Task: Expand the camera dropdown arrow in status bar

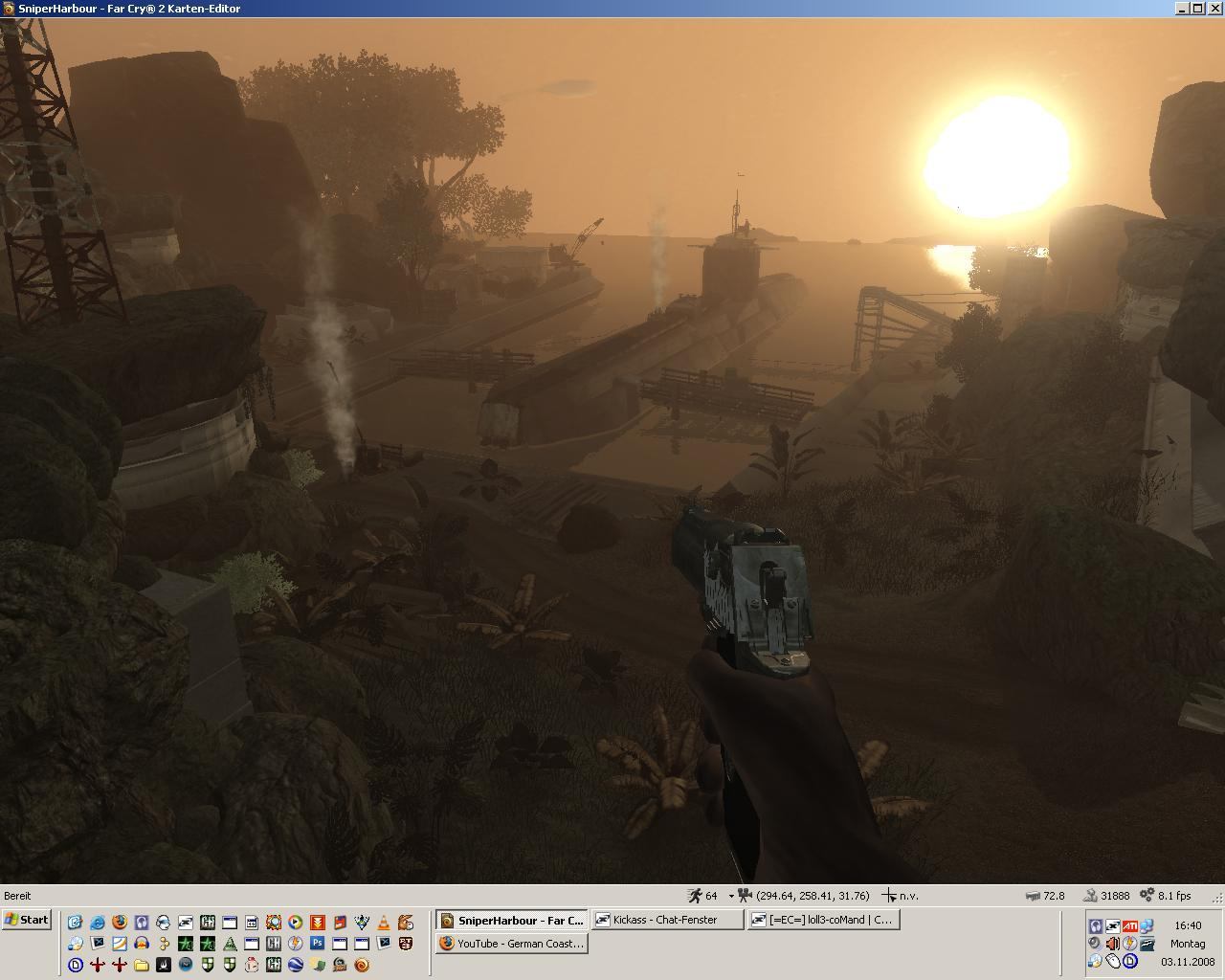Action: pyautogui.click(x=731, y=897)
